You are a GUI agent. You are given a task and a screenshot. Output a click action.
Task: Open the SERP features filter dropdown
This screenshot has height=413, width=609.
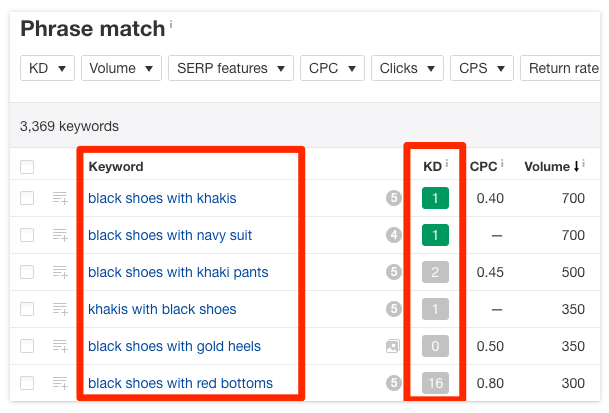[x=230, y=68]
